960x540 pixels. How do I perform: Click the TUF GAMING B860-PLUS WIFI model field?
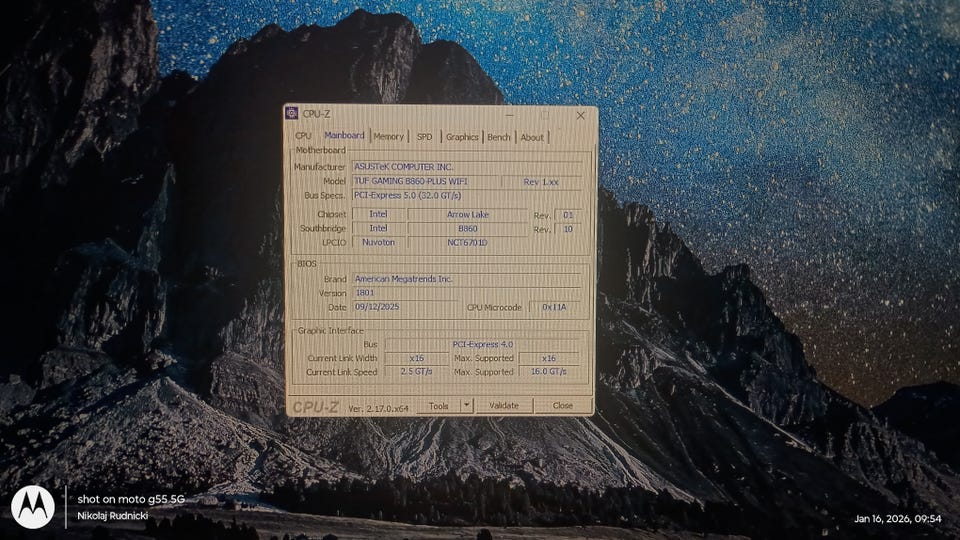coord(425,181)
